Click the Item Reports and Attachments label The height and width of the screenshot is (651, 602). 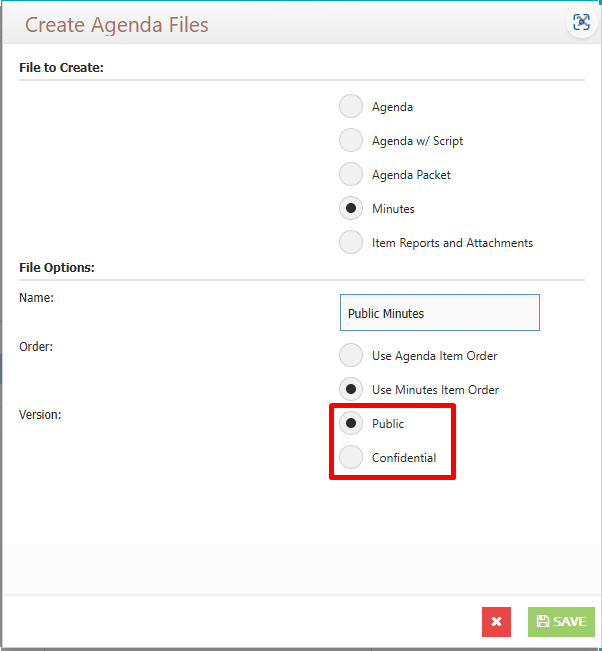point(452,243)
